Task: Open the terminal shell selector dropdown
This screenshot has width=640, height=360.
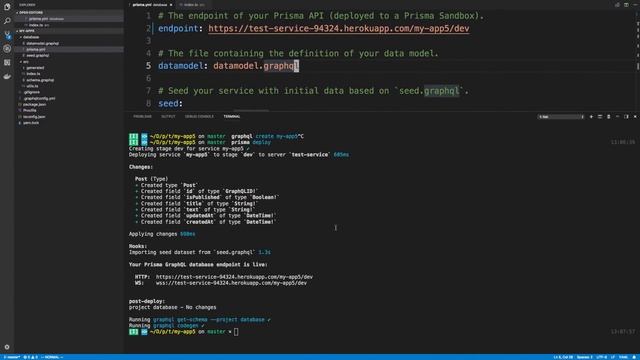Action: [561, 117]
